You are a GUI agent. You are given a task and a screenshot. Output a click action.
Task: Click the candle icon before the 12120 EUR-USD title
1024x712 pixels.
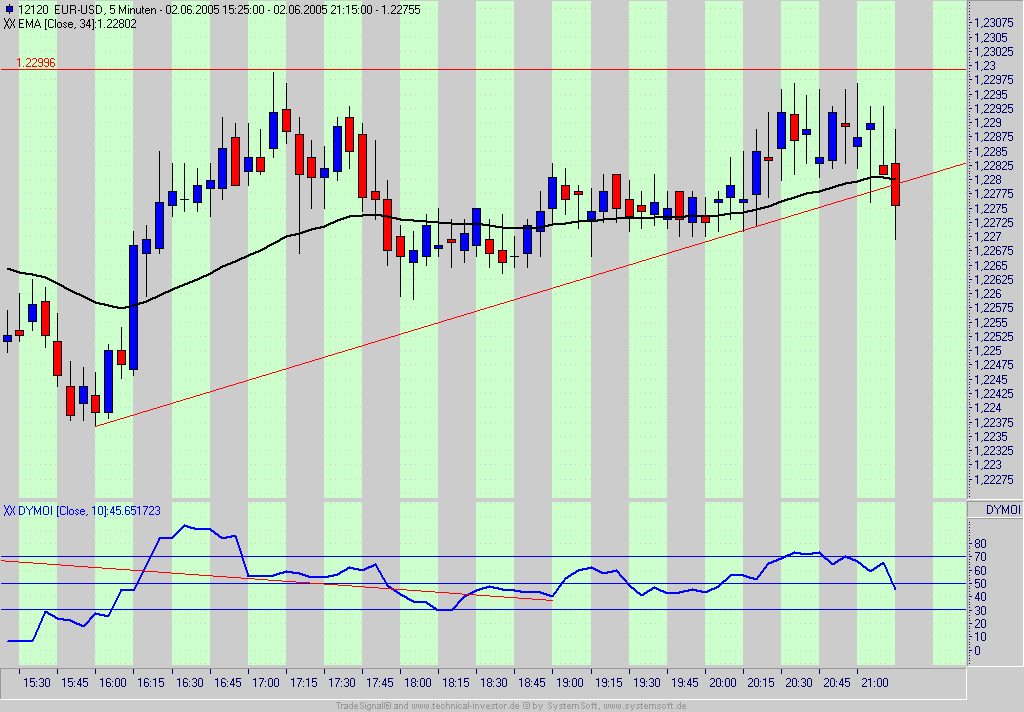pos(8,10)
